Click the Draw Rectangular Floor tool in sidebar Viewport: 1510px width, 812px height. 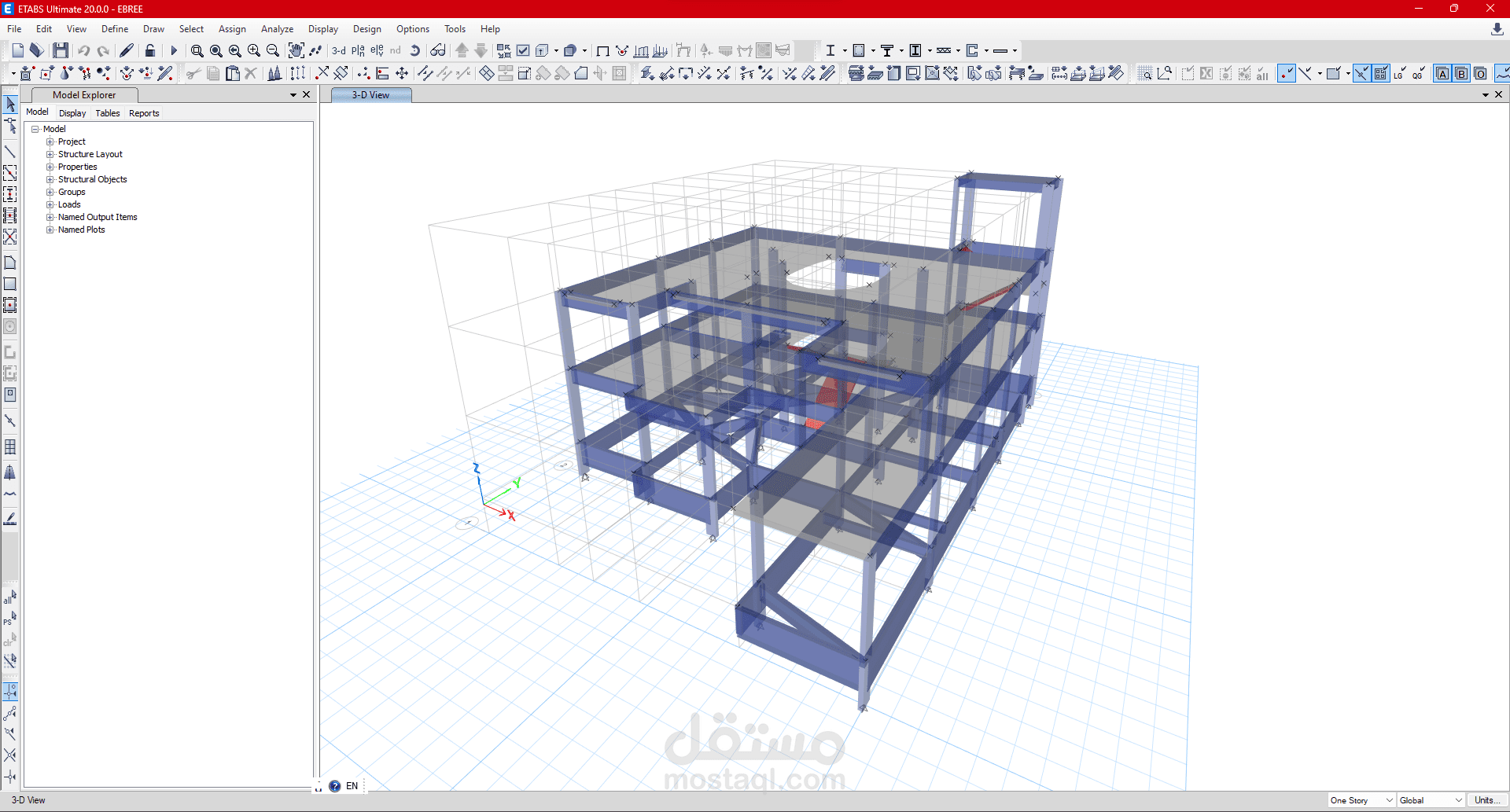click(x=10, y=284)
